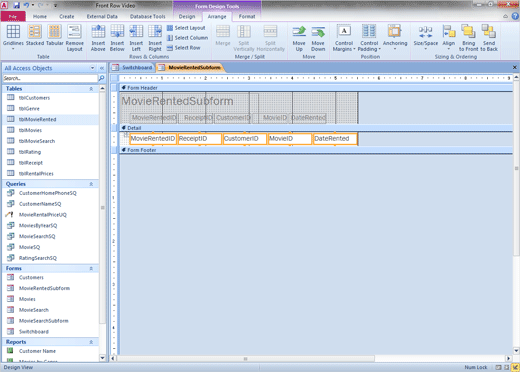Choose Select Column

(187, 38)
